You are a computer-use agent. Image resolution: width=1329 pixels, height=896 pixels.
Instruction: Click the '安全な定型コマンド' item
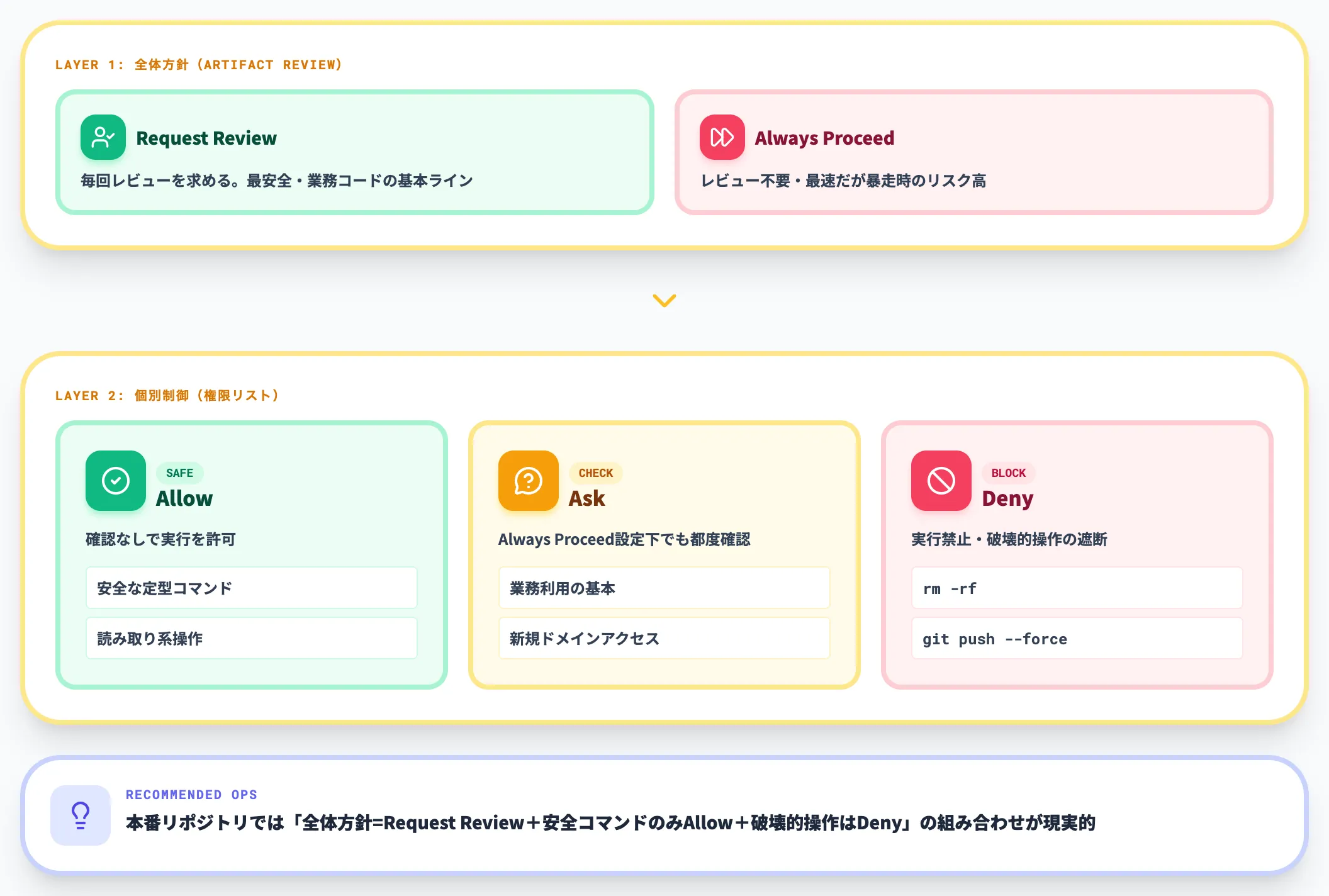pos(252,588)
